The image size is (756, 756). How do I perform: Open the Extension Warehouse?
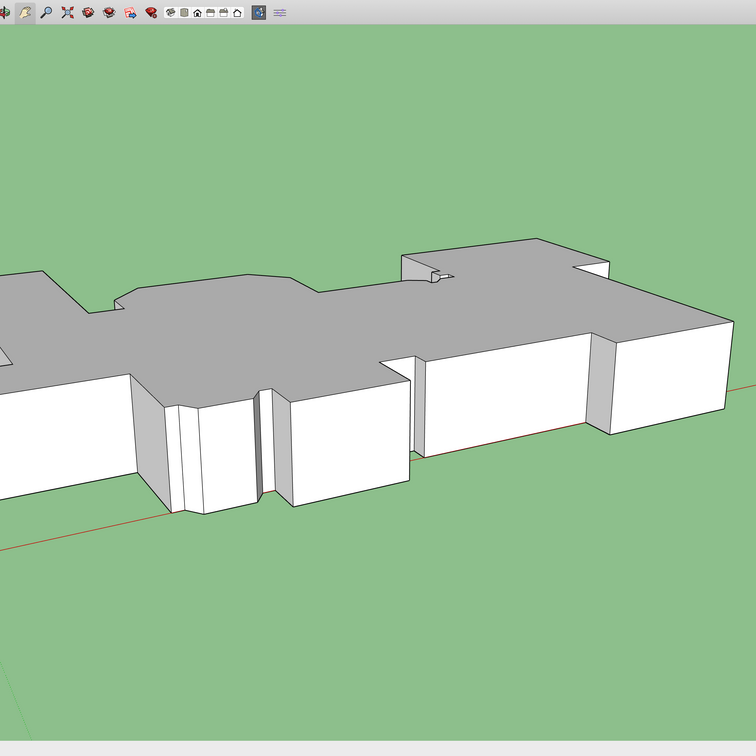tap(109, 13)
